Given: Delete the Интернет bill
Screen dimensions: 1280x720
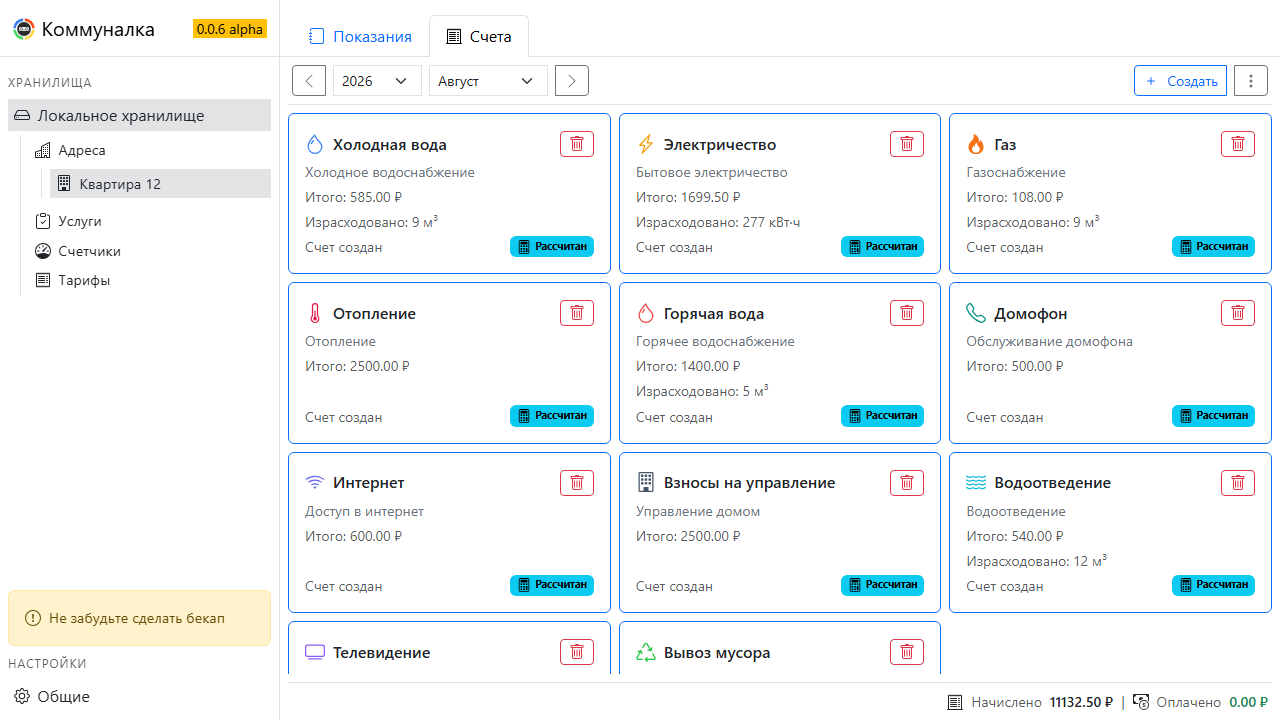Looking at the screenshot, I should (577, 483).
